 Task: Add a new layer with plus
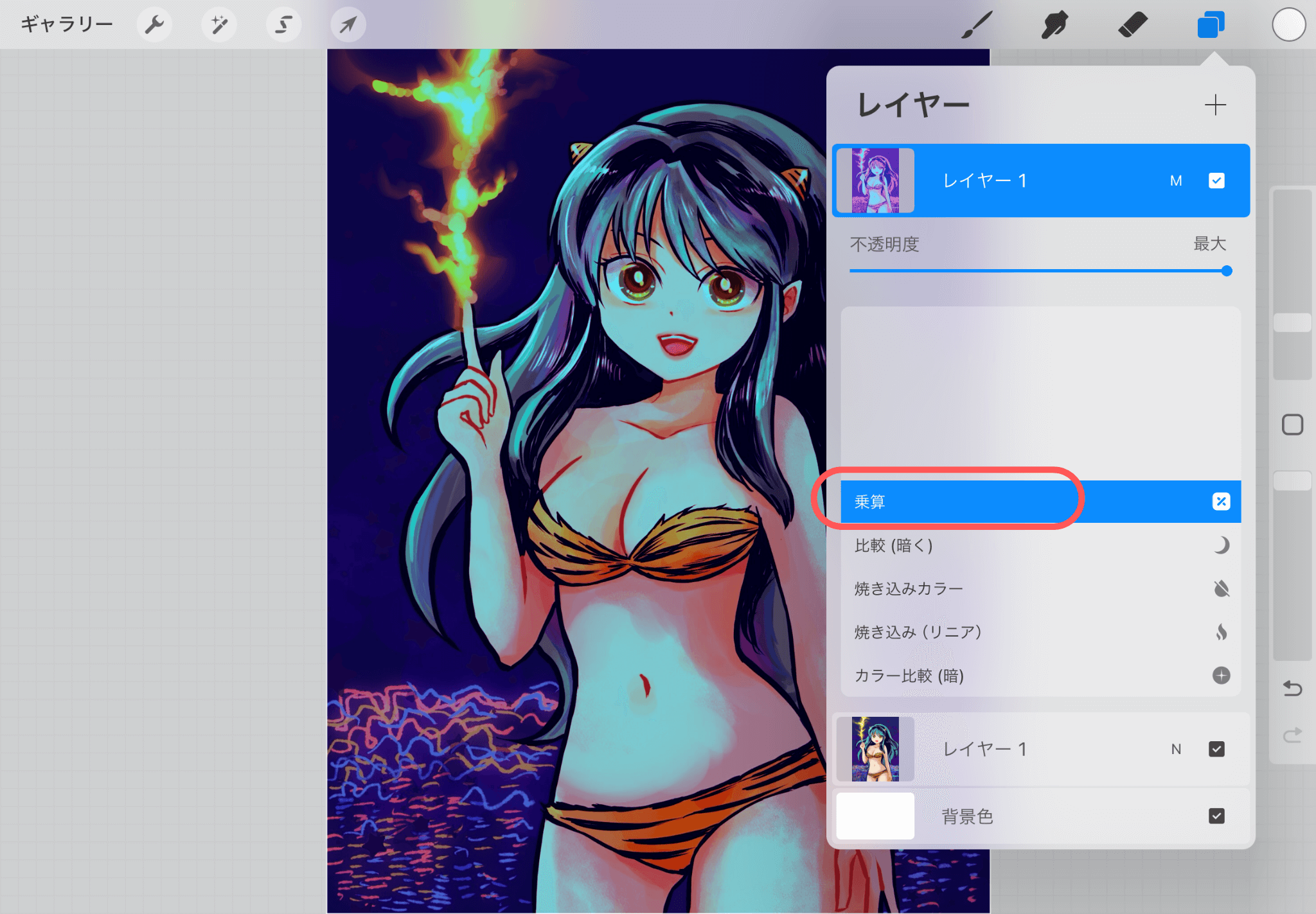(x=1215, y=105)
